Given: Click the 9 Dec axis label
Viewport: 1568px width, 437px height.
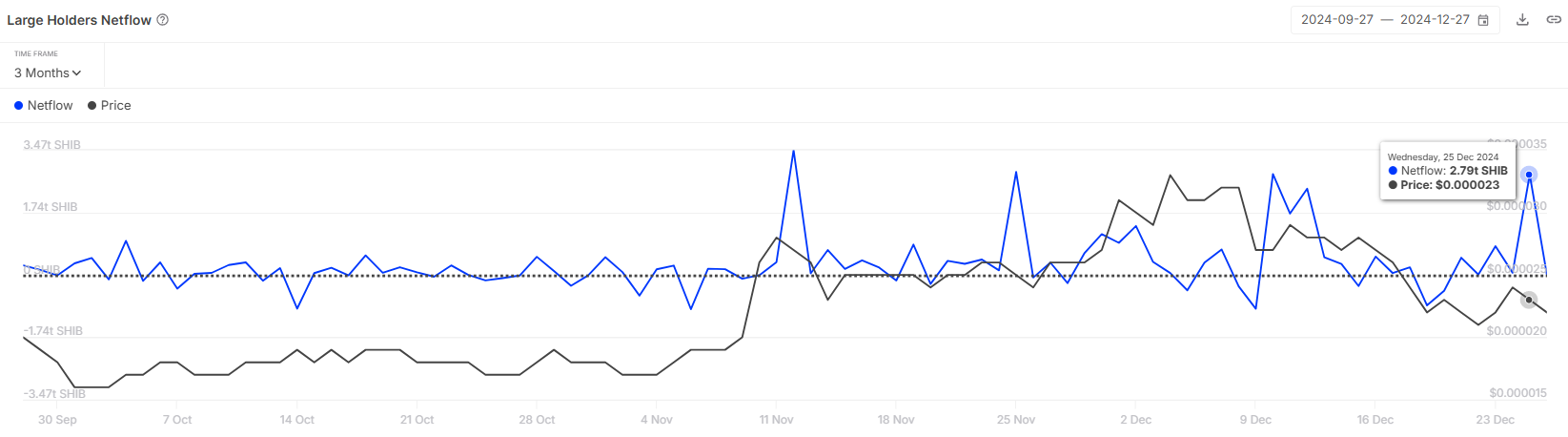Looking at the screenshot, I should click(x=1255, y=420).
